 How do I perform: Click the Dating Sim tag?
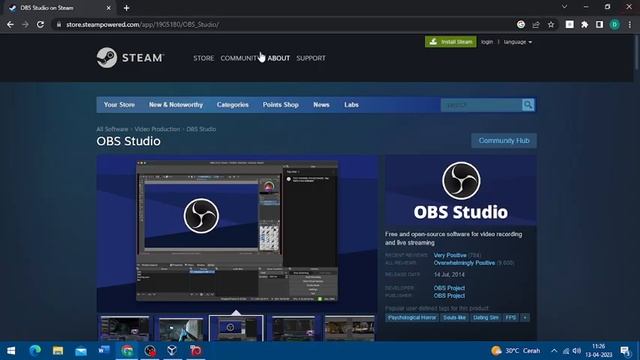point(486,318)
